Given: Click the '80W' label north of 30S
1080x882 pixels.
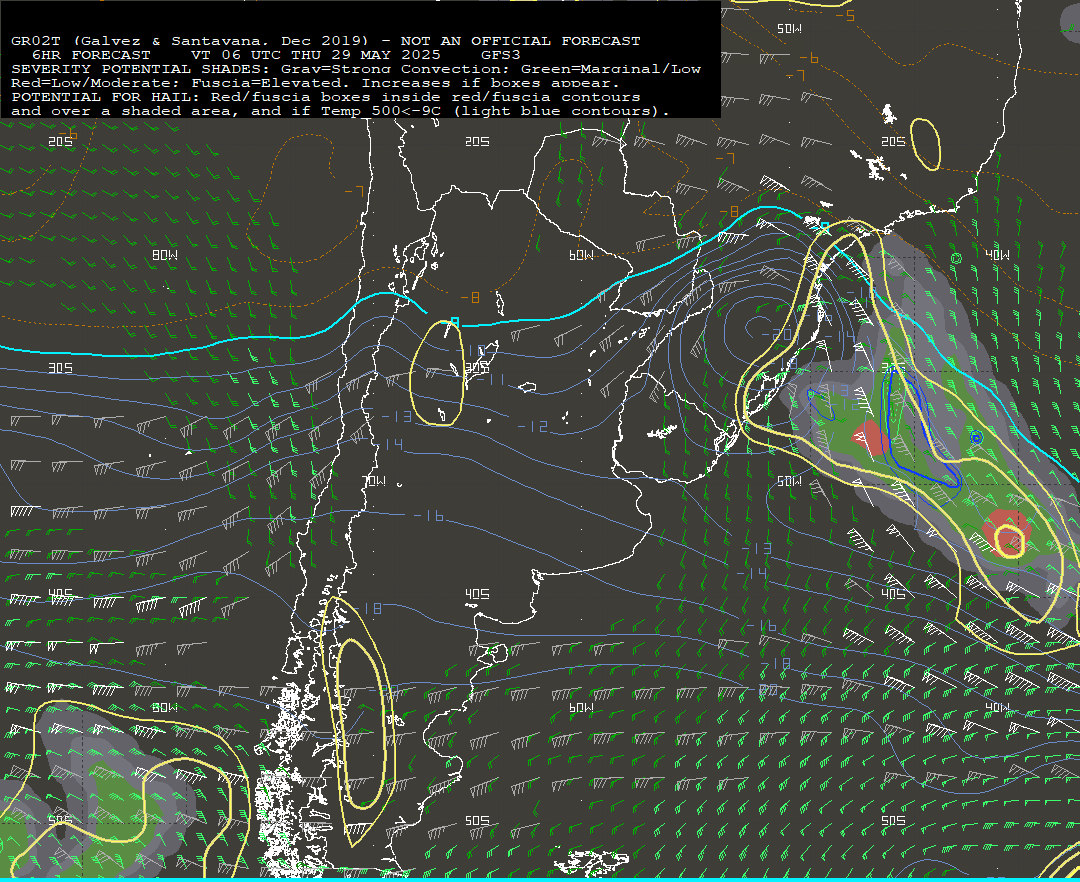Looking at the screenshot, I should pyautogui.click(x=165, y=255).
